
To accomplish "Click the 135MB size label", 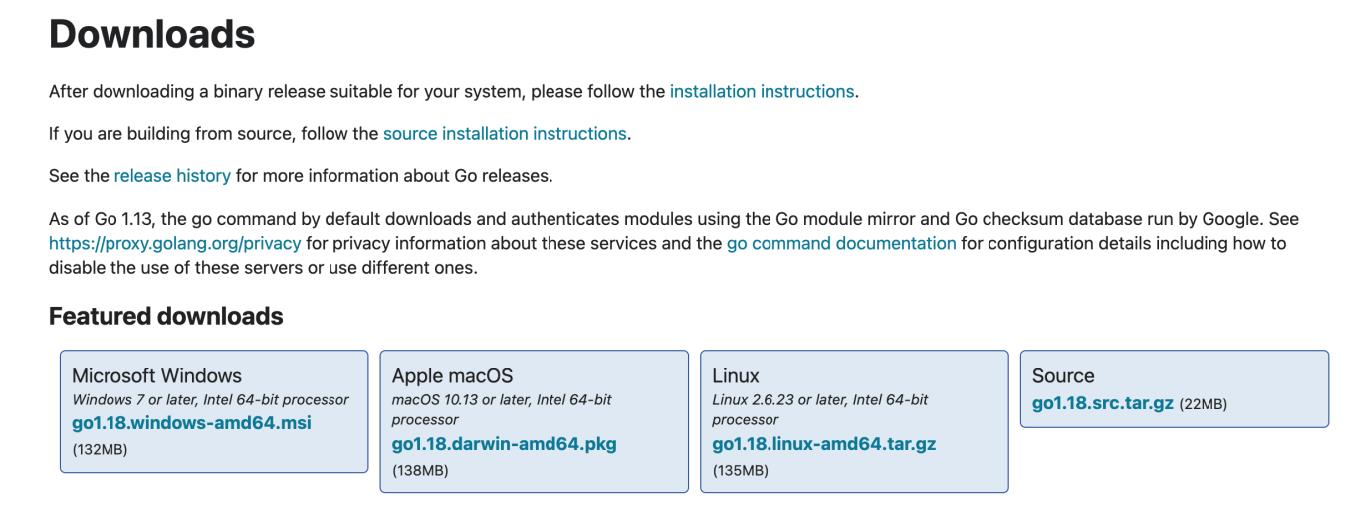I will pyautogui.click(x=740, y=470).
